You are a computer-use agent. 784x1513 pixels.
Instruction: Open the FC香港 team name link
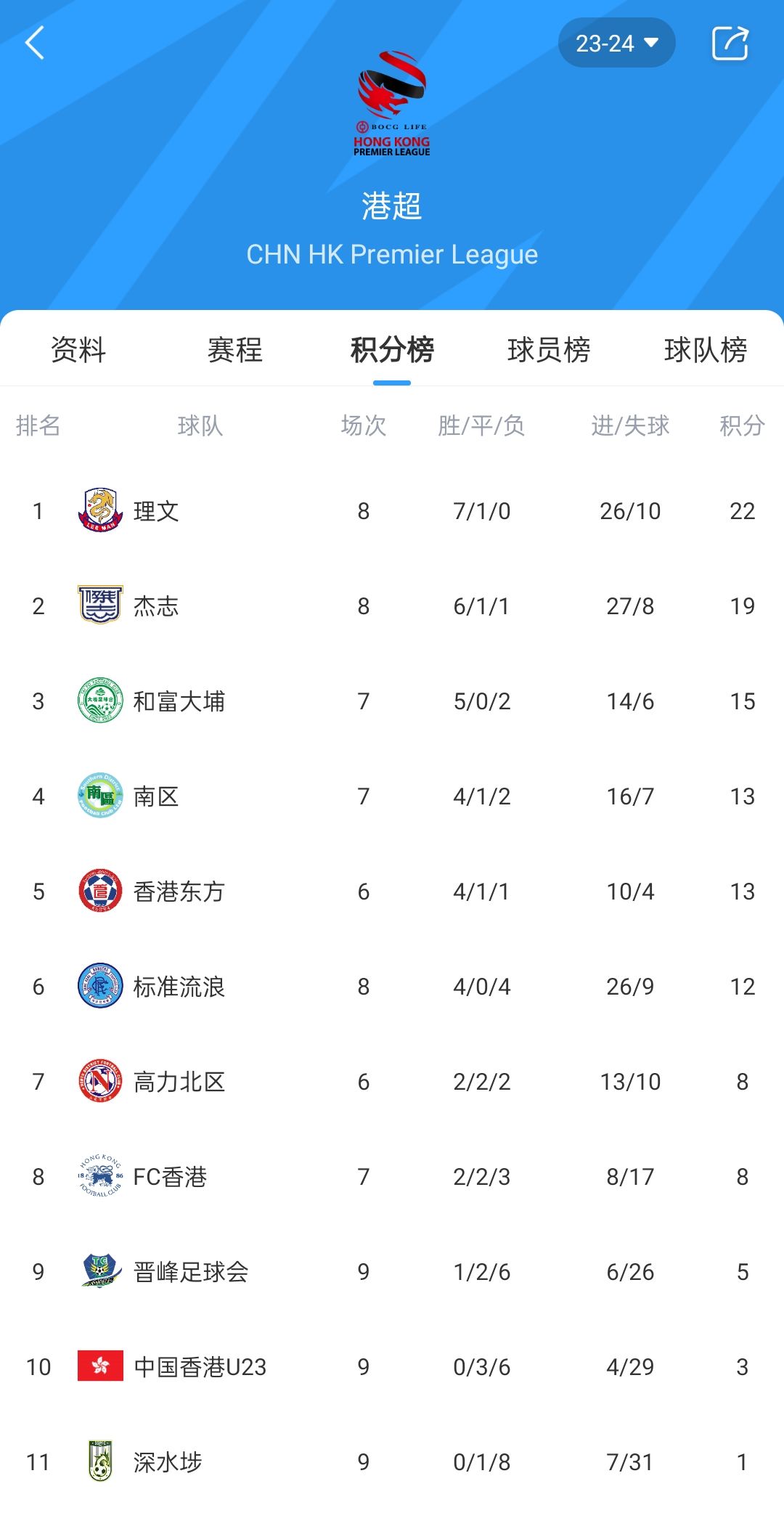coord(171,1177)
